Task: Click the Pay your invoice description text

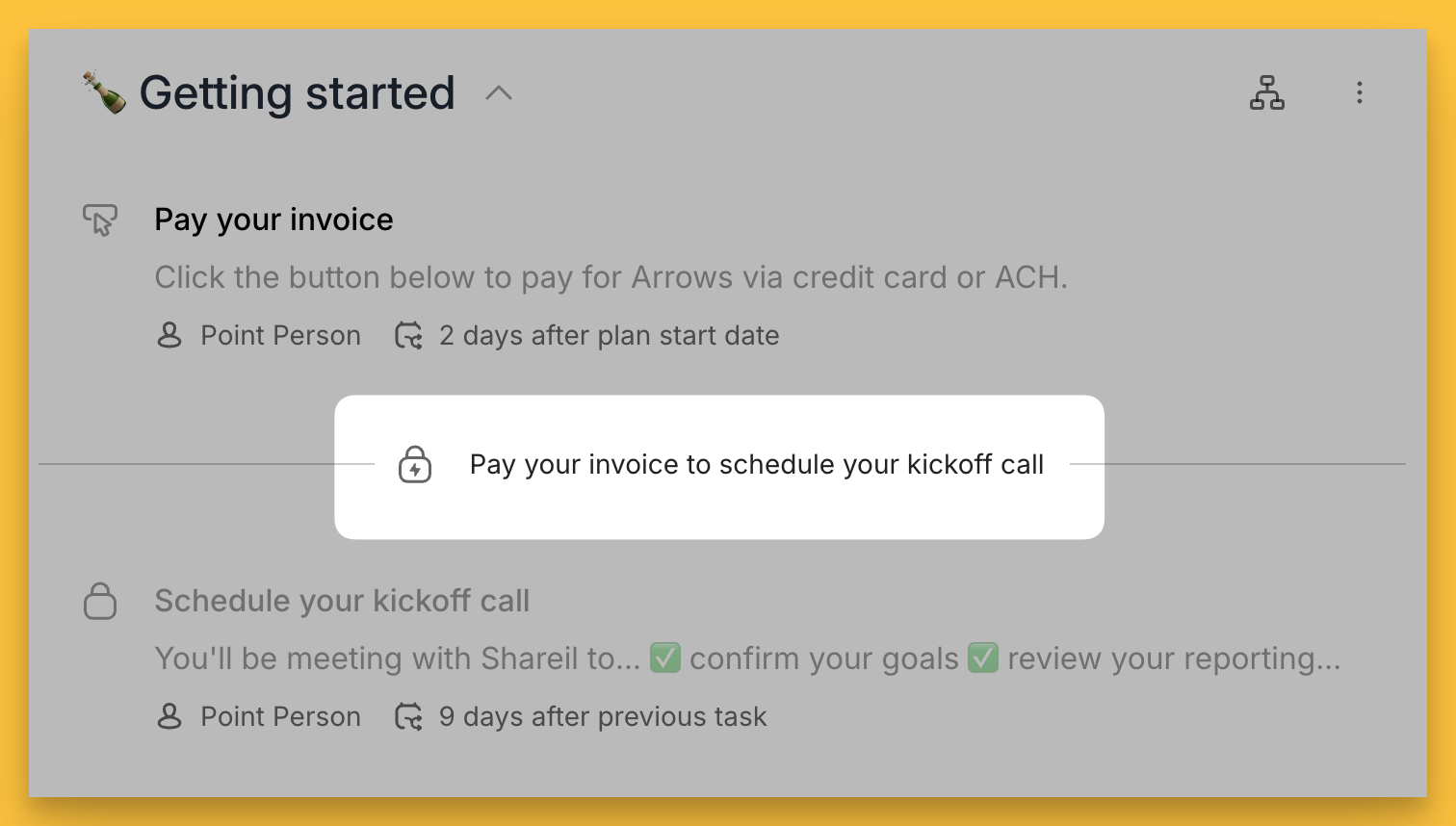Action: tap(611, 278)
